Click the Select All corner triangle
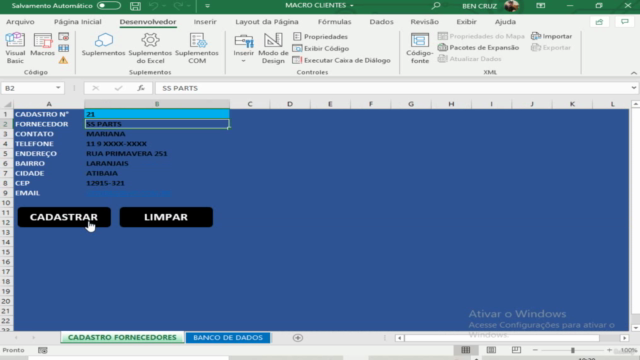This screenshot has width=640, height=360. click(7, 104)
